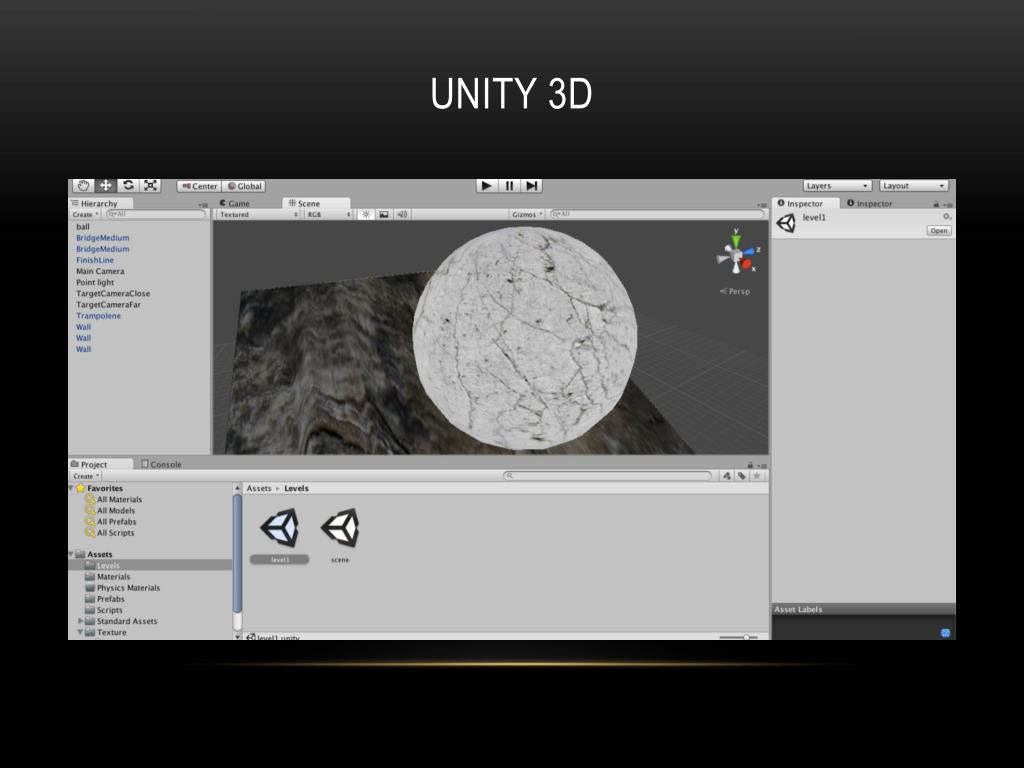Click the Project folder tree scrollbar
This screenshot has width=1024, height=768.
(x=238, y=555)
